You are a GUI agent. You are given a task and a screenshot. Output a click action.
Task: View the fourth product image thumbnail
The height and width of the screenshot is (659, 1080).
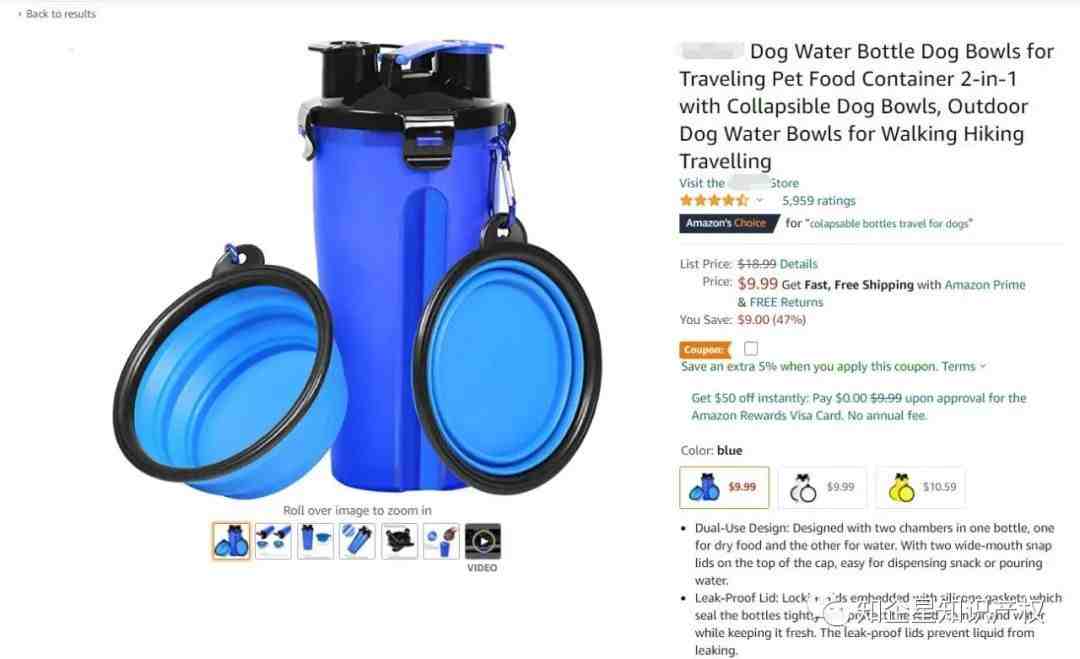357,541
